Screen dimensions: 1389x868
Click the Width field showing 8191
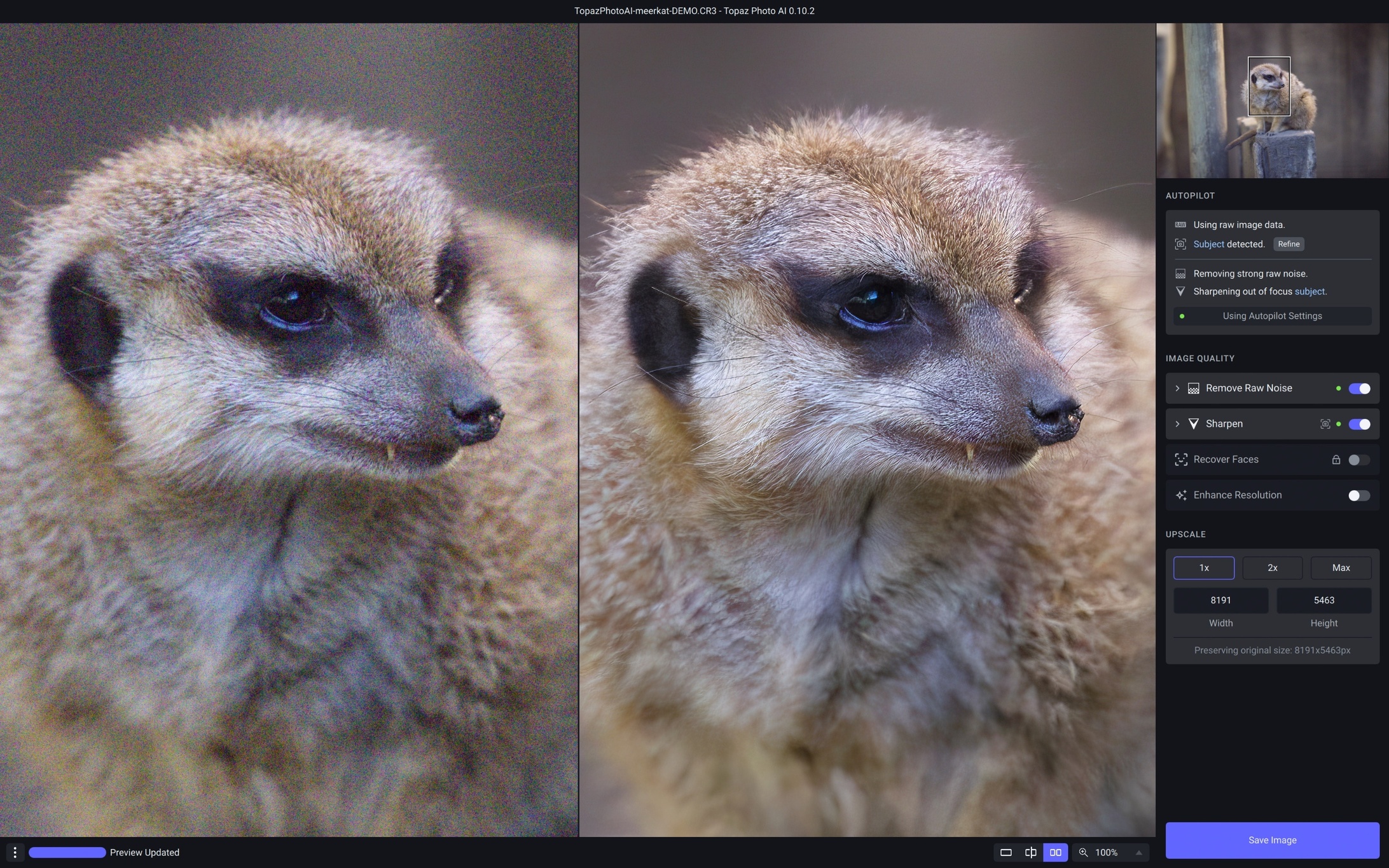1220,600
